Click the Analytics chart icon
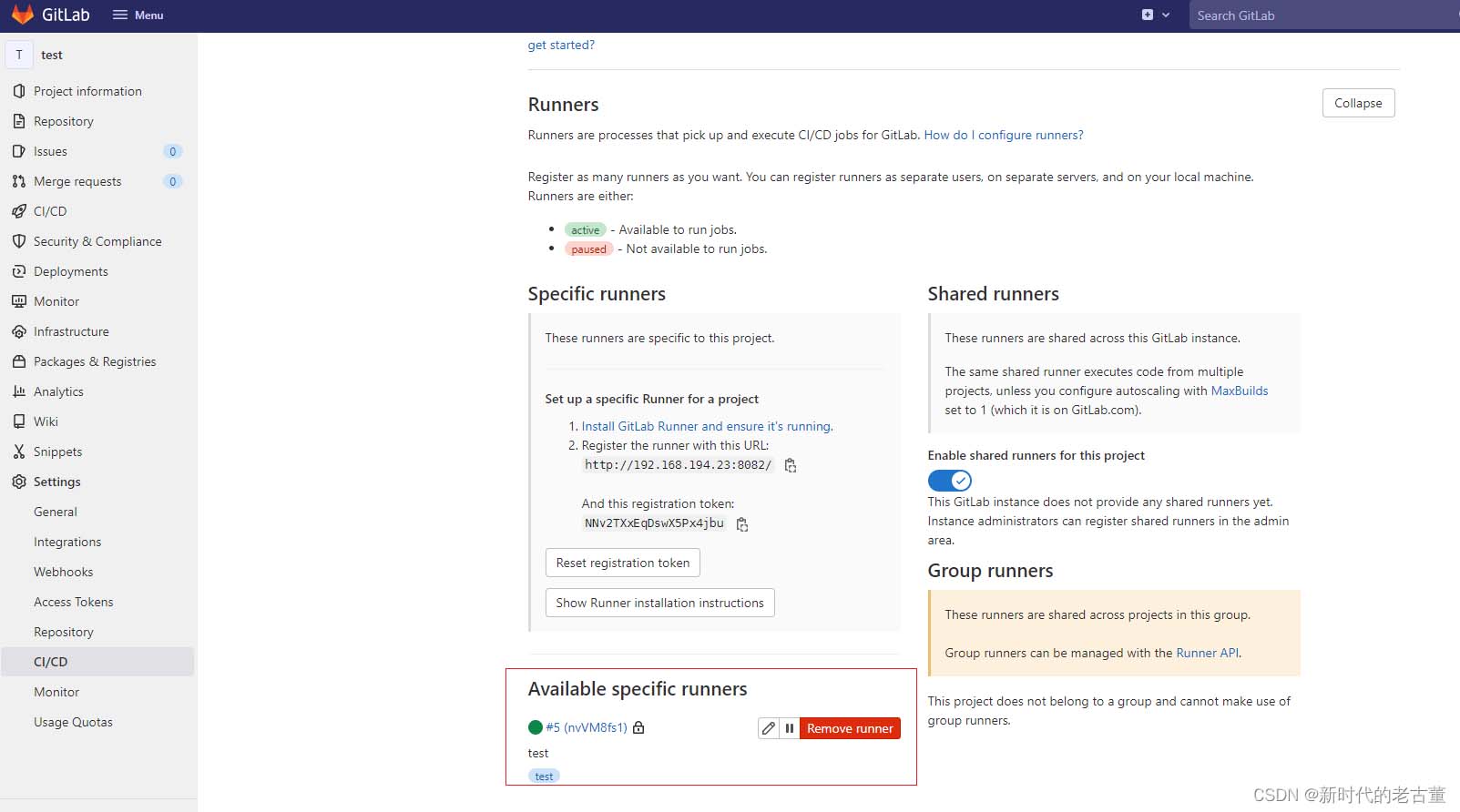 (x=19, y=391)
